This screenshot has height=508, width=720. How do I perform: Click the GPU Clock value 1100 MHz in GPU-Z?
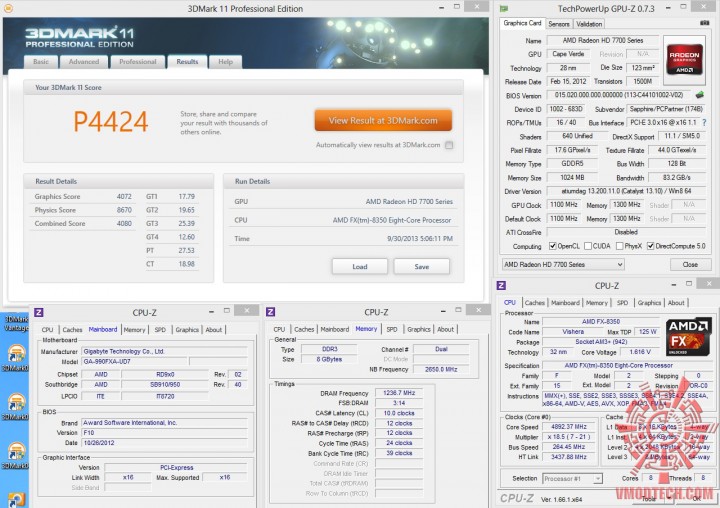coord(563,205)
